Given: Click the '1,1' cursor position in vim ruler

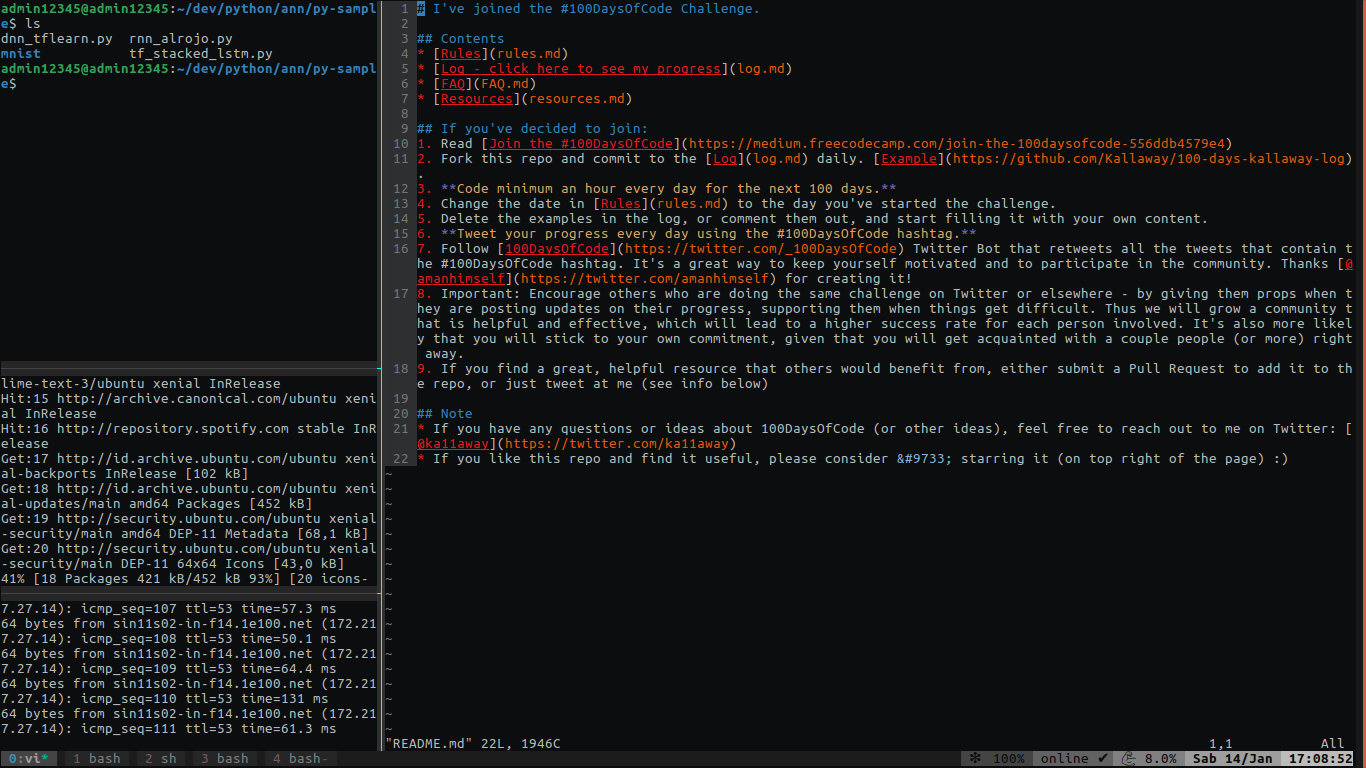Looking at the screenshot, I should click(x=1221, y=744).
